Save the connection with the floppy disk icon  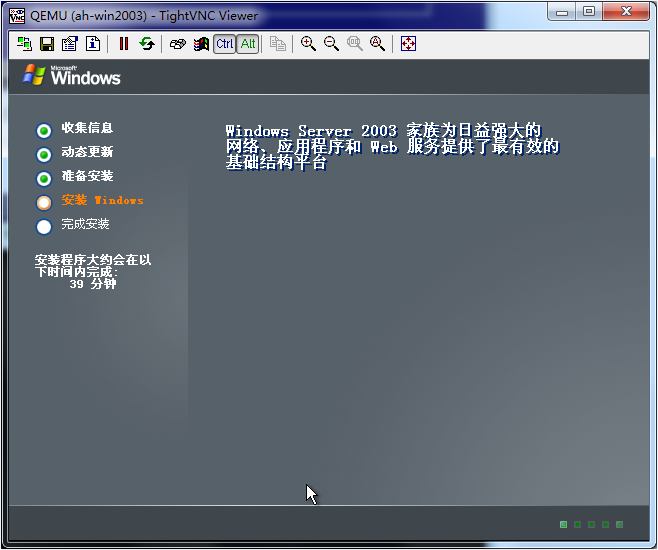[46, 44]
